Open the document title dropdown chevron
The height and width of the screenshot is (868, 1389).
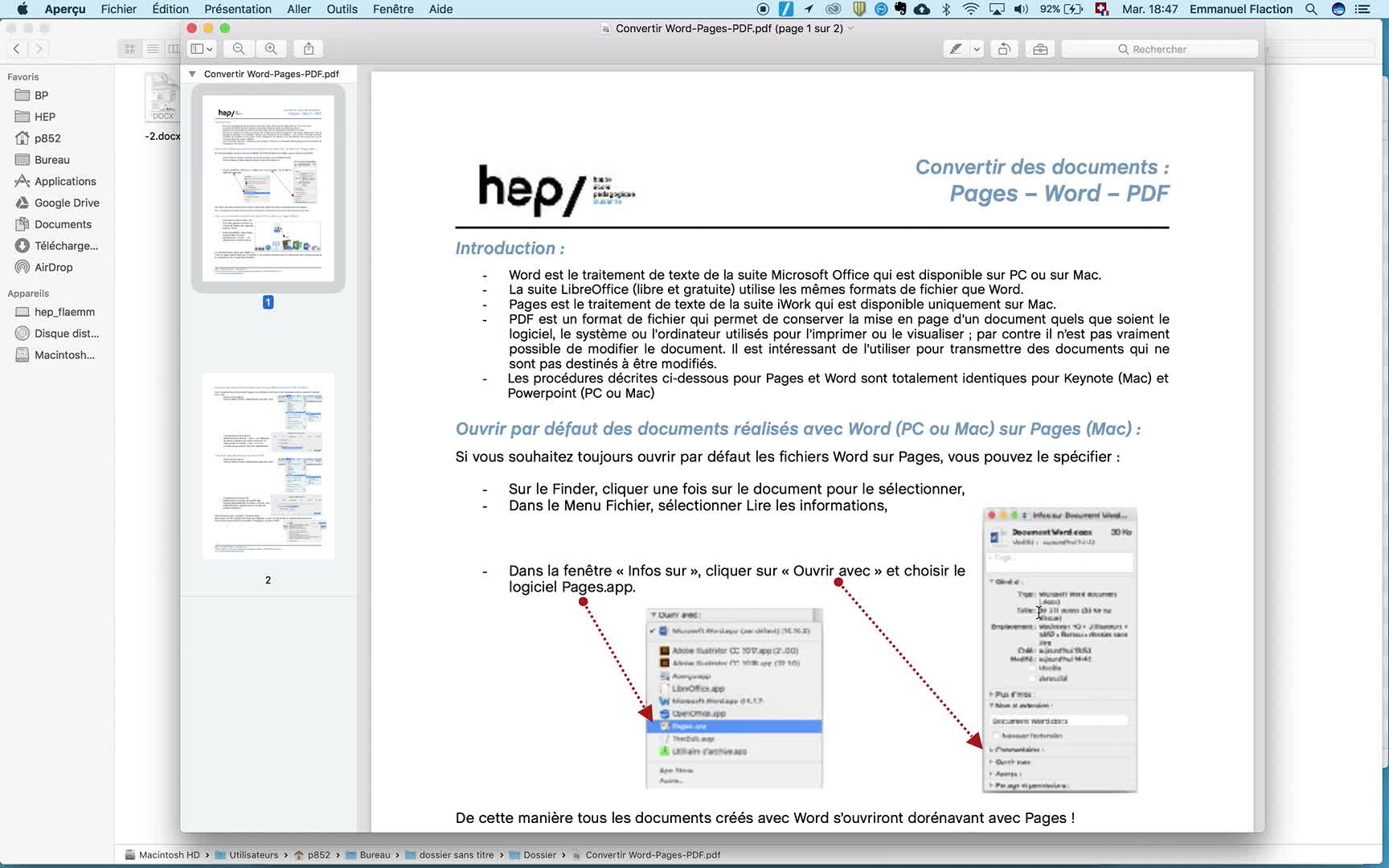click(851, 28)
